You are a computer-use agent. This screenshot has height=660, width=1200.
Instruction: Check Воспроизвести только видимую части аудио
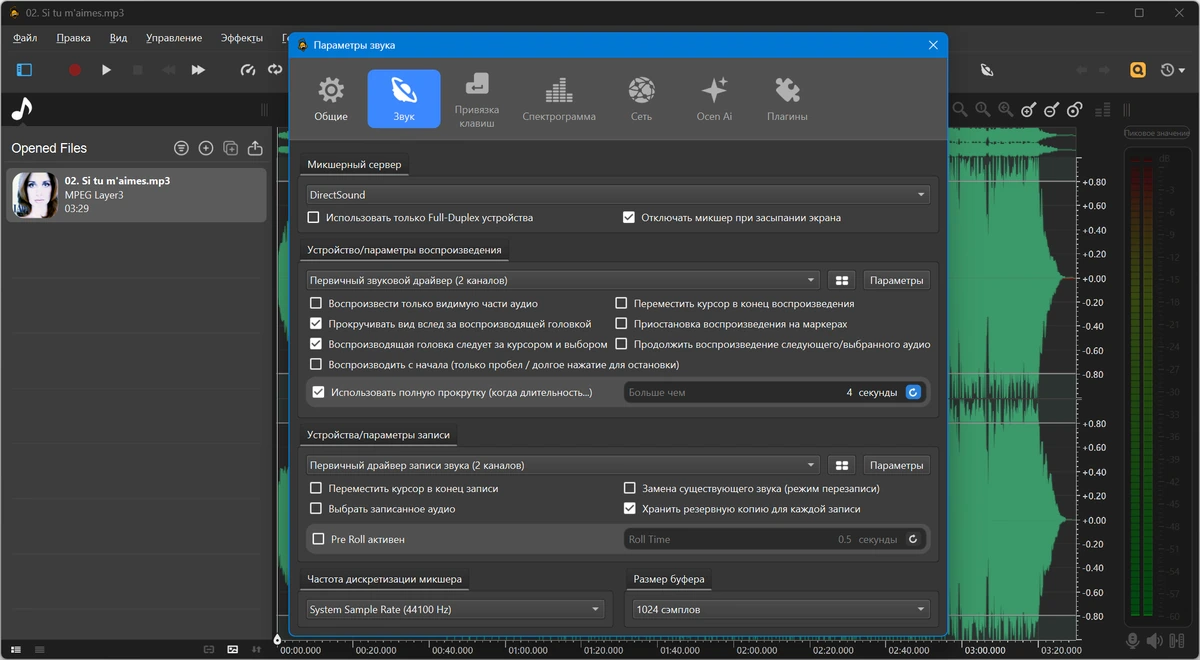[316, 303]
